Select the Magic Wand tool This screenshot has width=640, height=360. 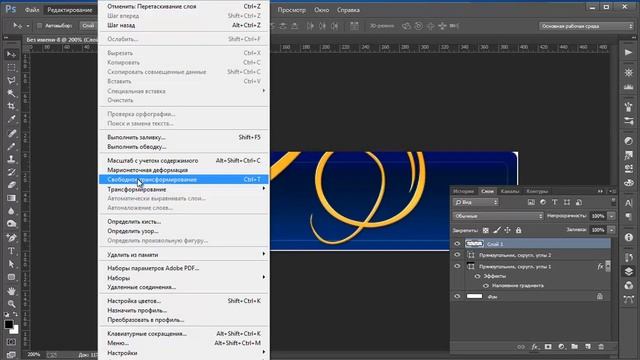11,93
